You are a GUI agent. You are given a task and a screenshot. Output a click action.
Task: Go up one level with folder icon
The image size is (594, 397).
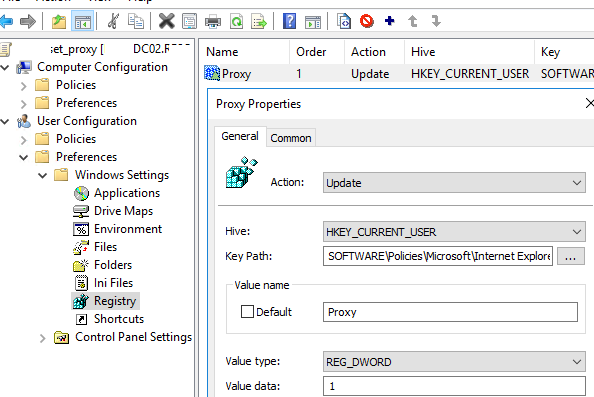coord(59,21)
